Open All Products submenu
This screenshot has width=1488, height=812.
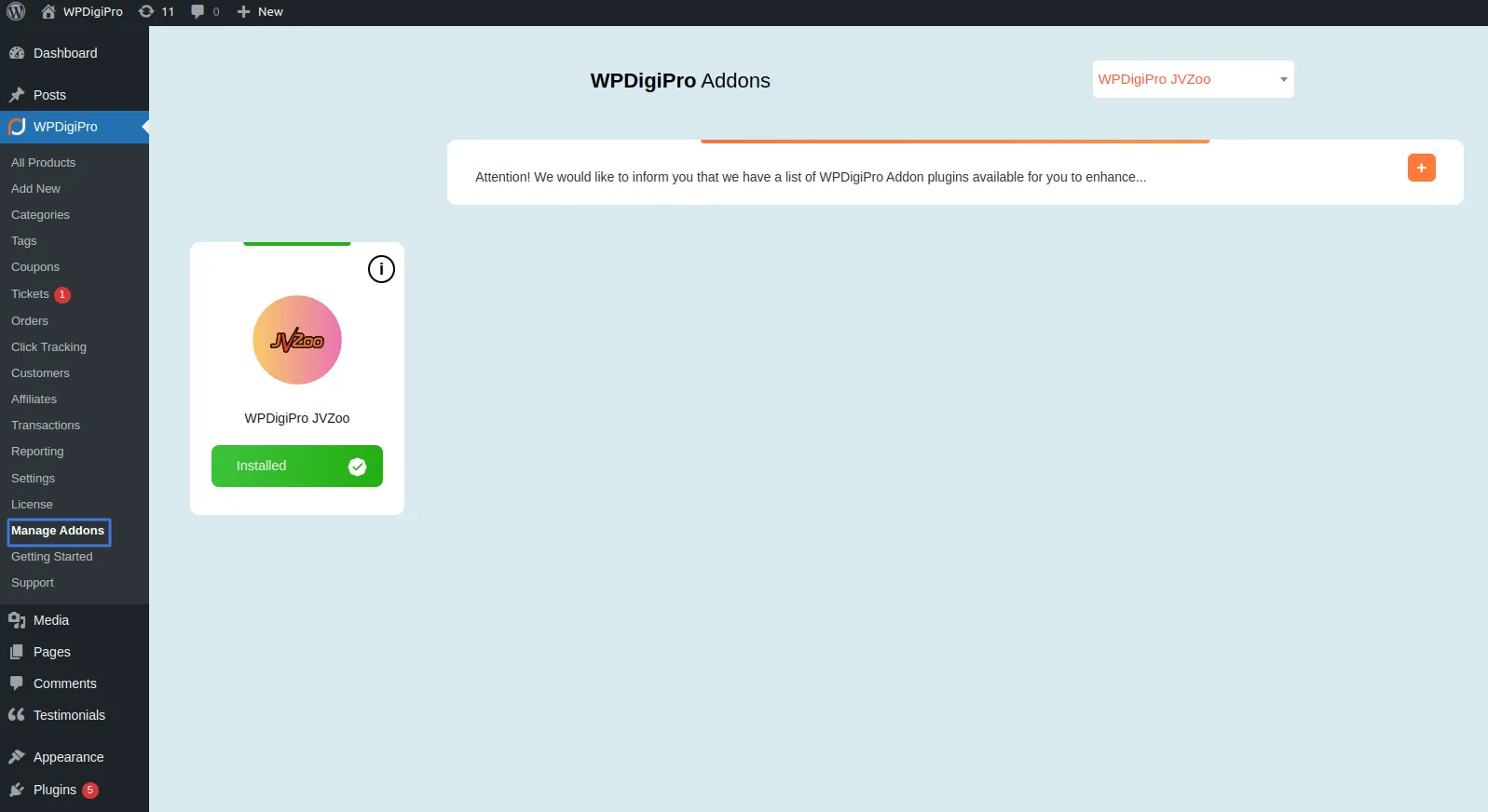[x=43, y=162]
